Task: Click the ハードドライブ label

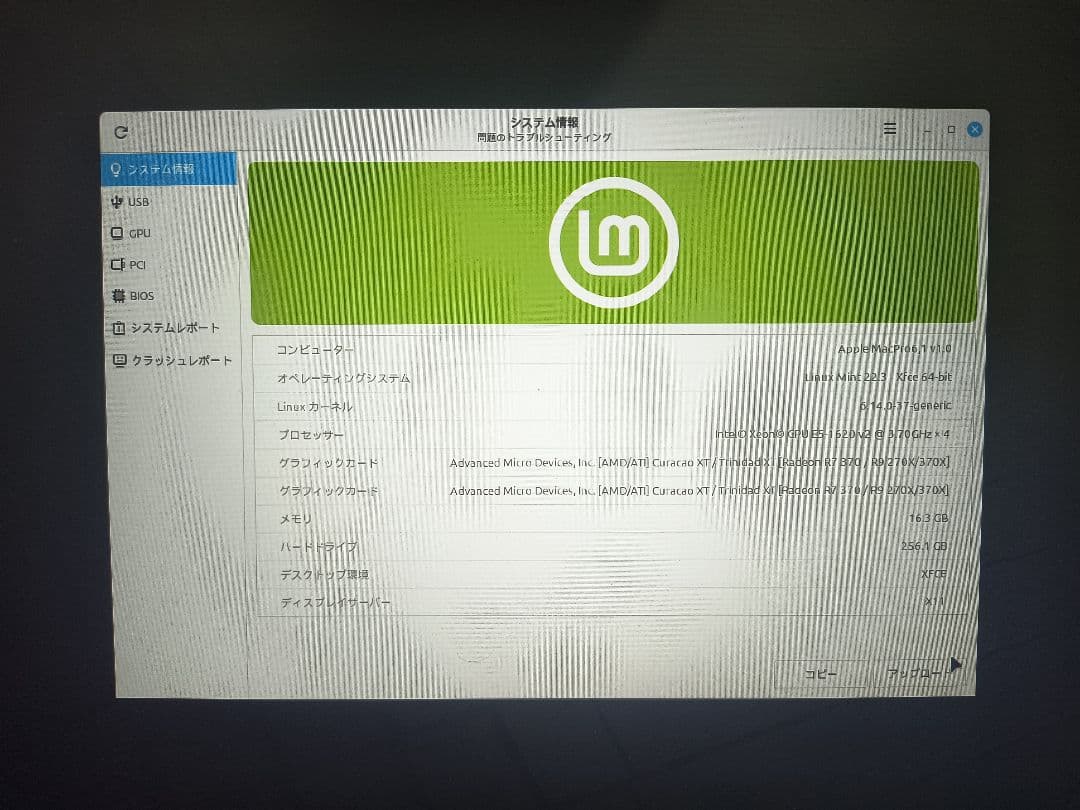Action: coord(318,547)
